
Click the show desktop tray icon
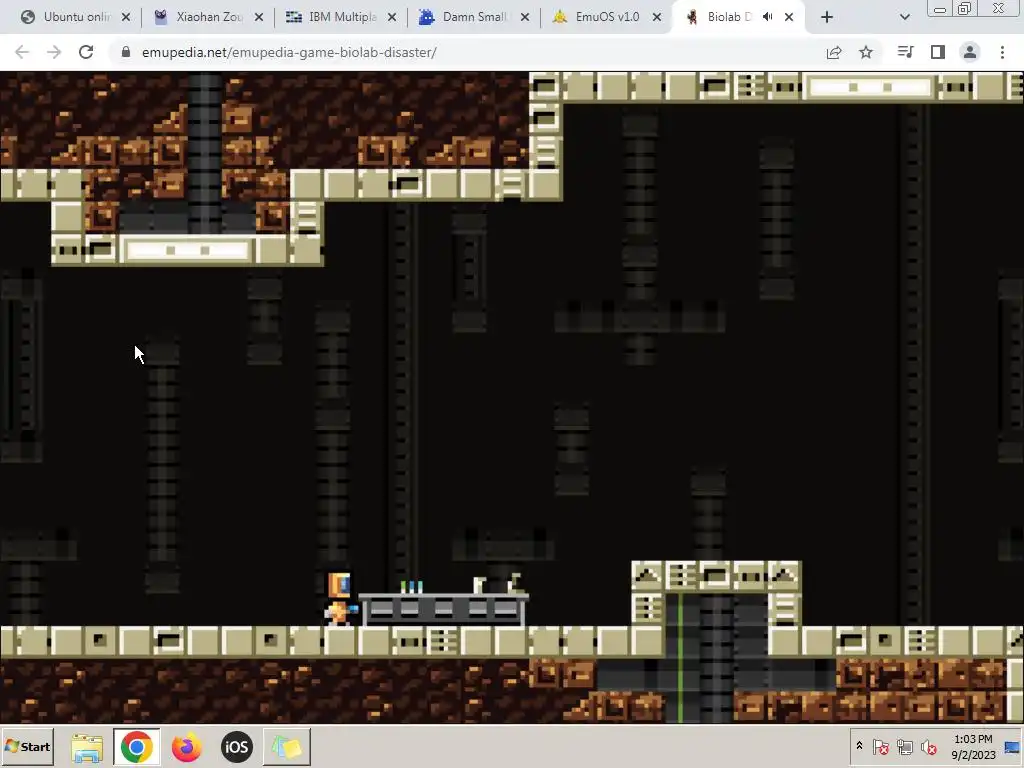tap(1012, 747)
